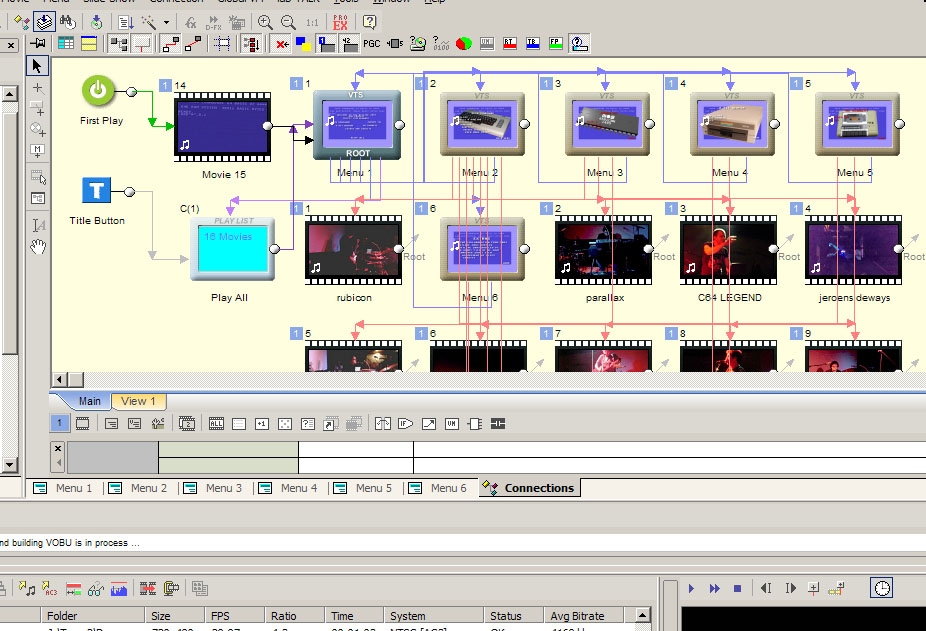This screenshot has width=926, height=631.
Task: Click the PGC toolbar icon
Action: 371,44
